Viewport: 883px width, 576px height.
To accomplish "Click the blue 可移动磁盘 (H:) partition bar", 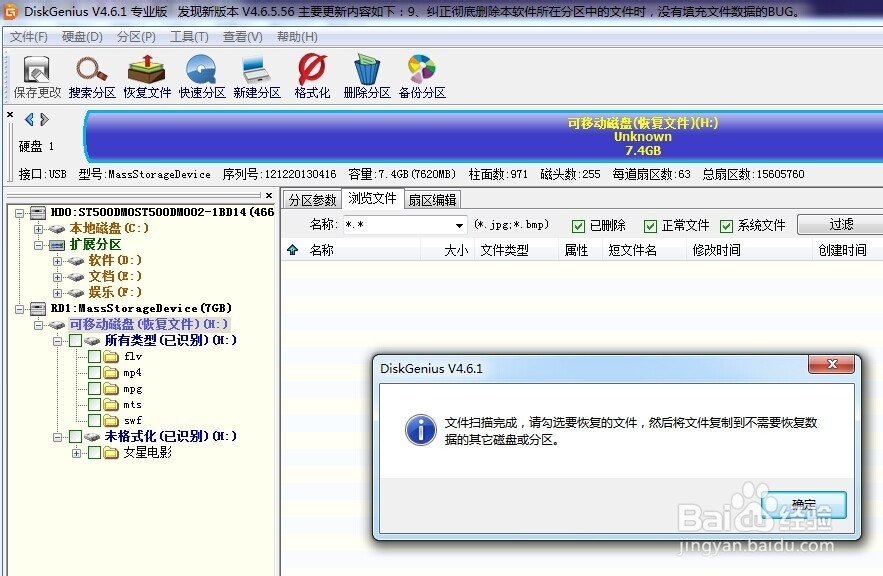I will pos(484,136).
